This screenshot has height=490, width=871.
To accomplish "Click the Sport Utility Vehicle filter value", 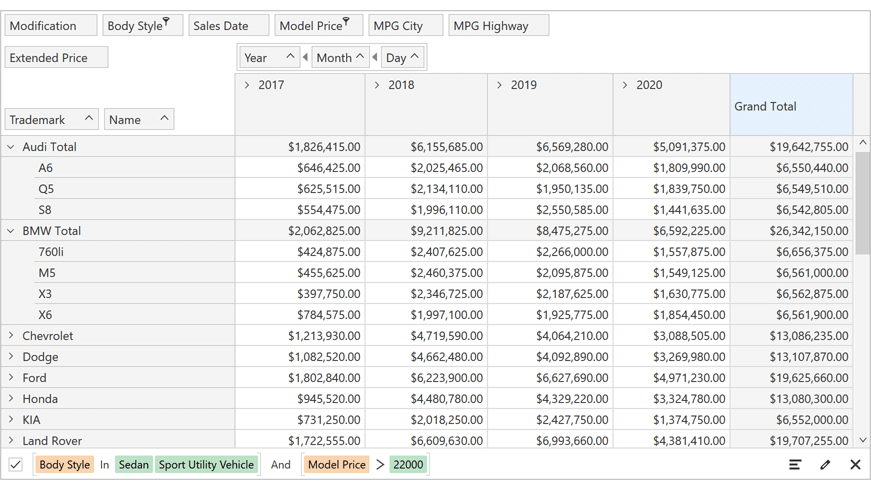I will [206, 464].
